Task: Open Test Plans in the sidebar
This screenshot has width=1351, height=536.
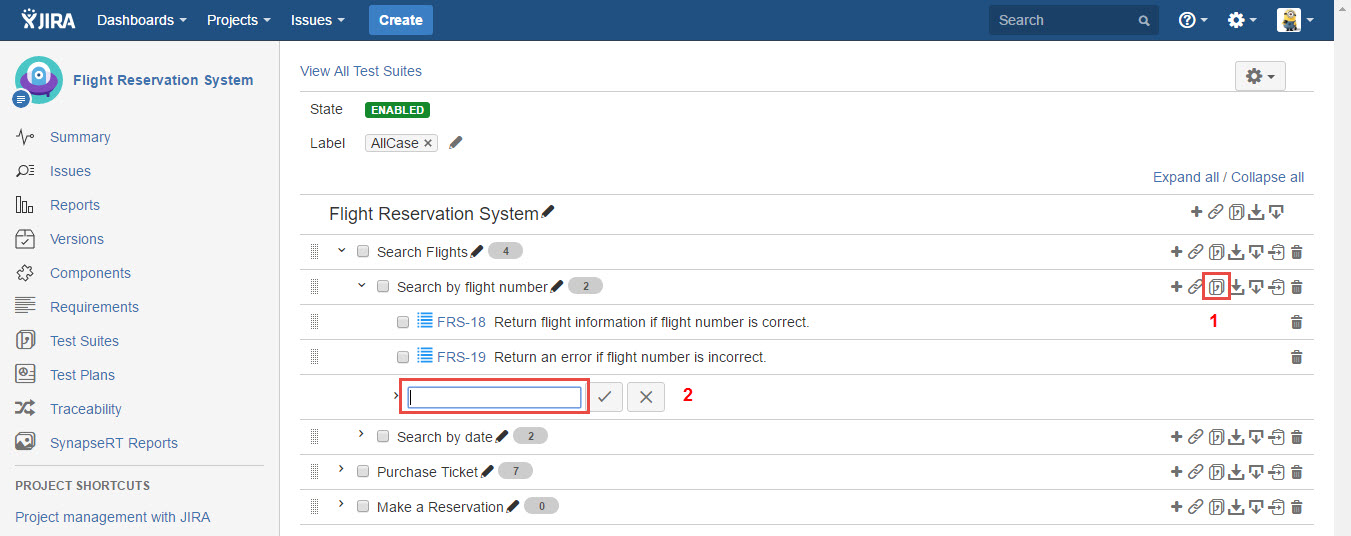Action: coord(82,375)
